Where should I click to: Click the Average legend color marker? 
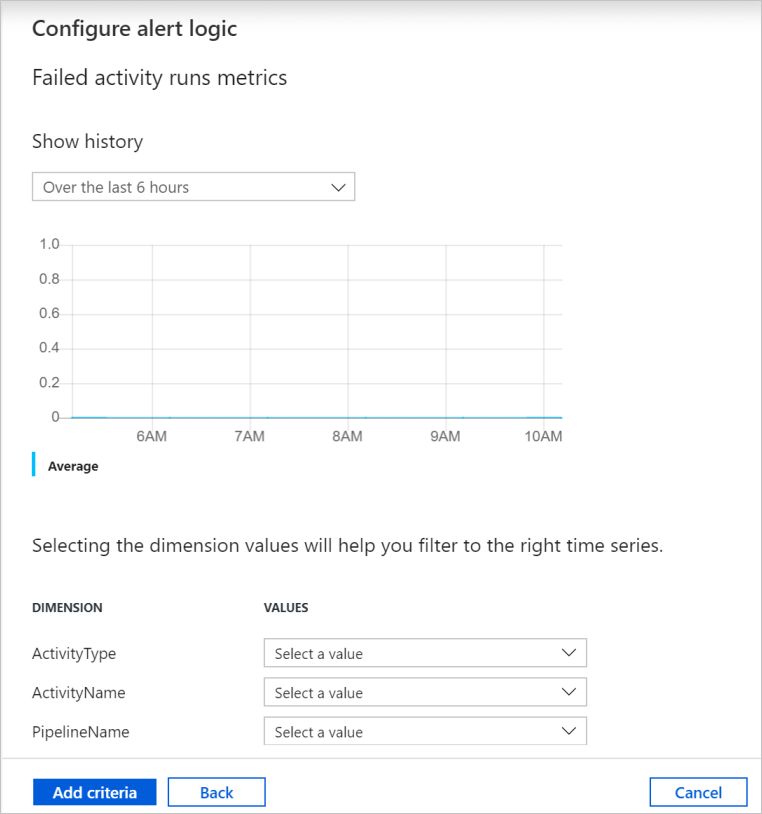(x=34, y=464)
